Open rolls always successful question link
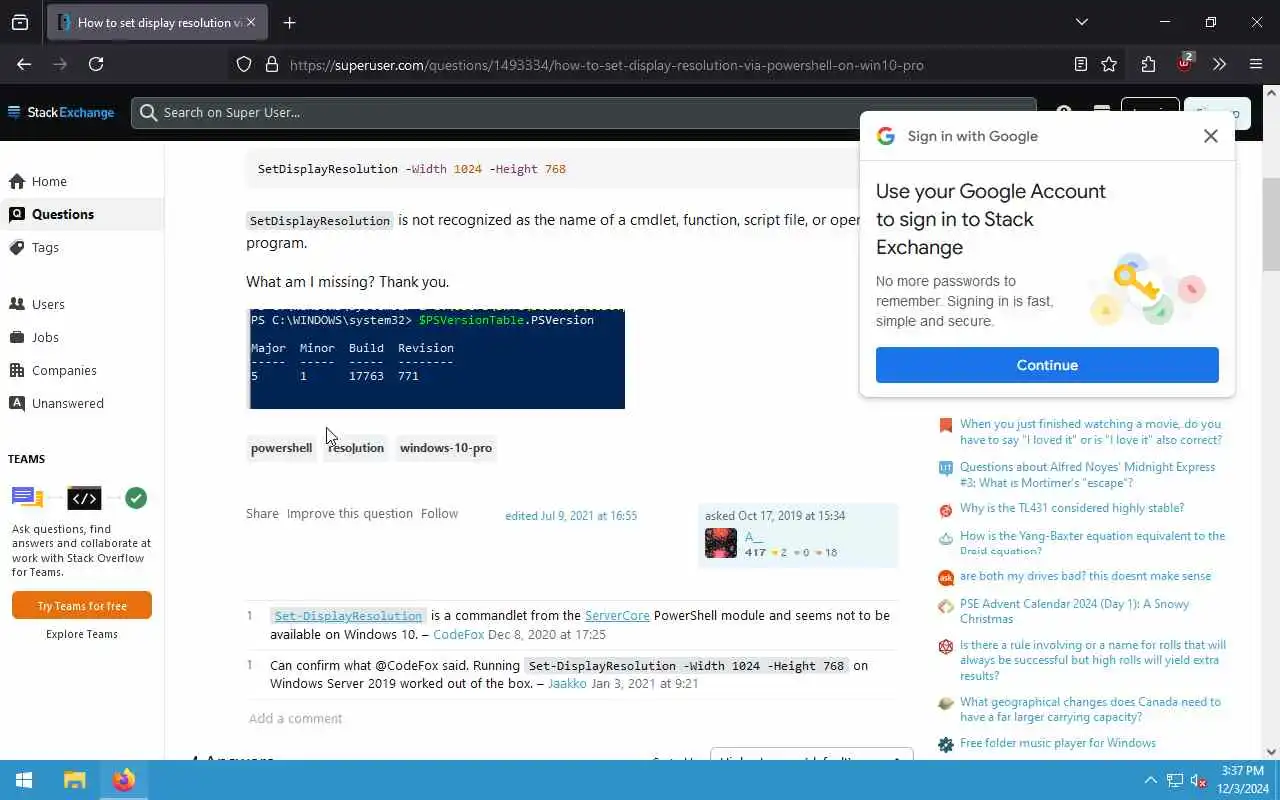 [1093, 660]
